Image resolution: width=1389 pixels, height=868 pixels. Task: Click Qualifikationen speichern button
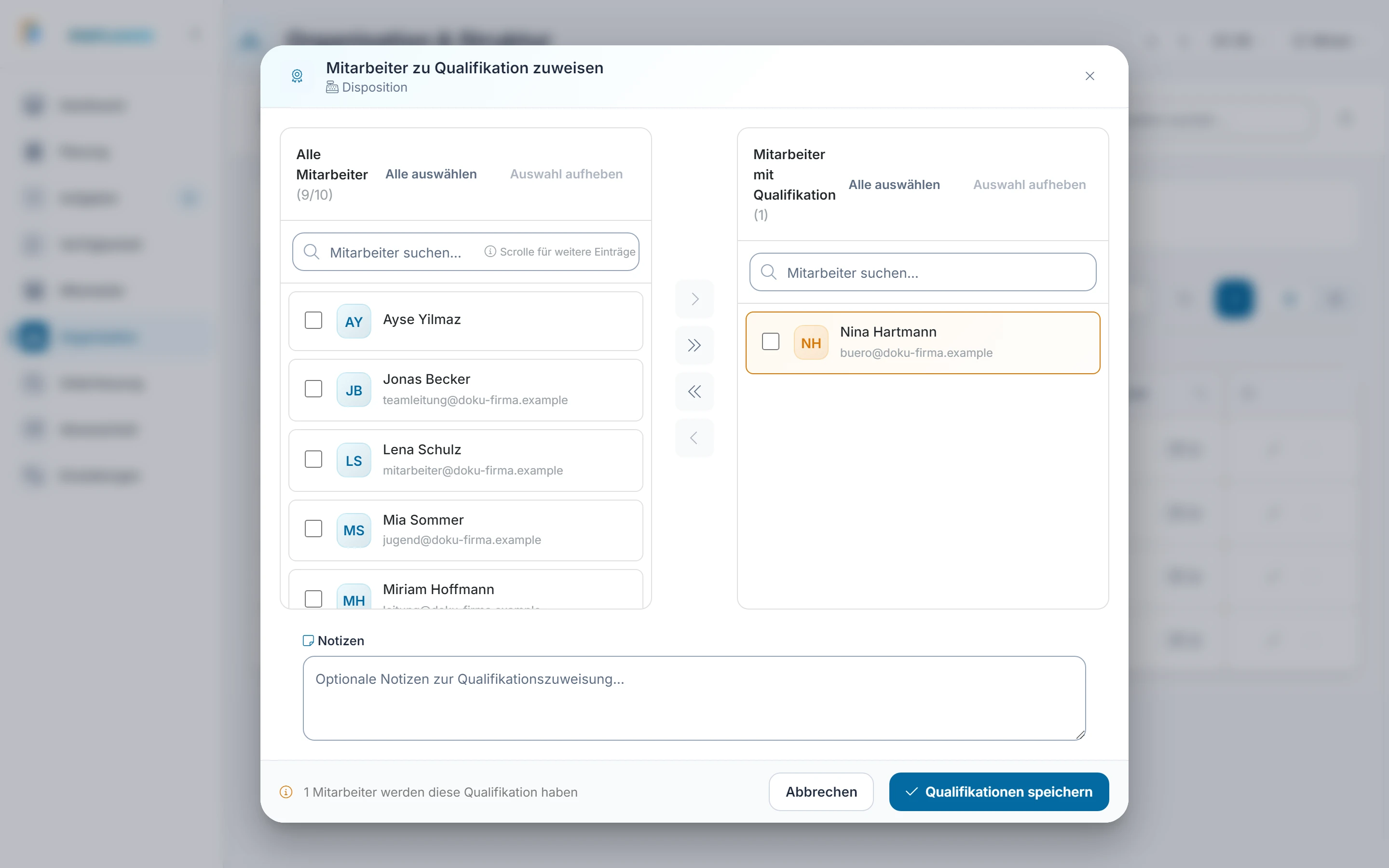999,792
